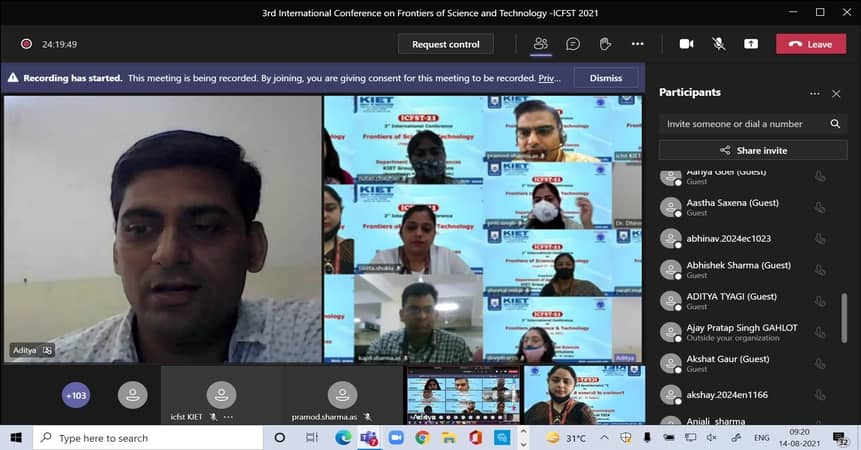Click the Request control button

click(x=445, y=44)
